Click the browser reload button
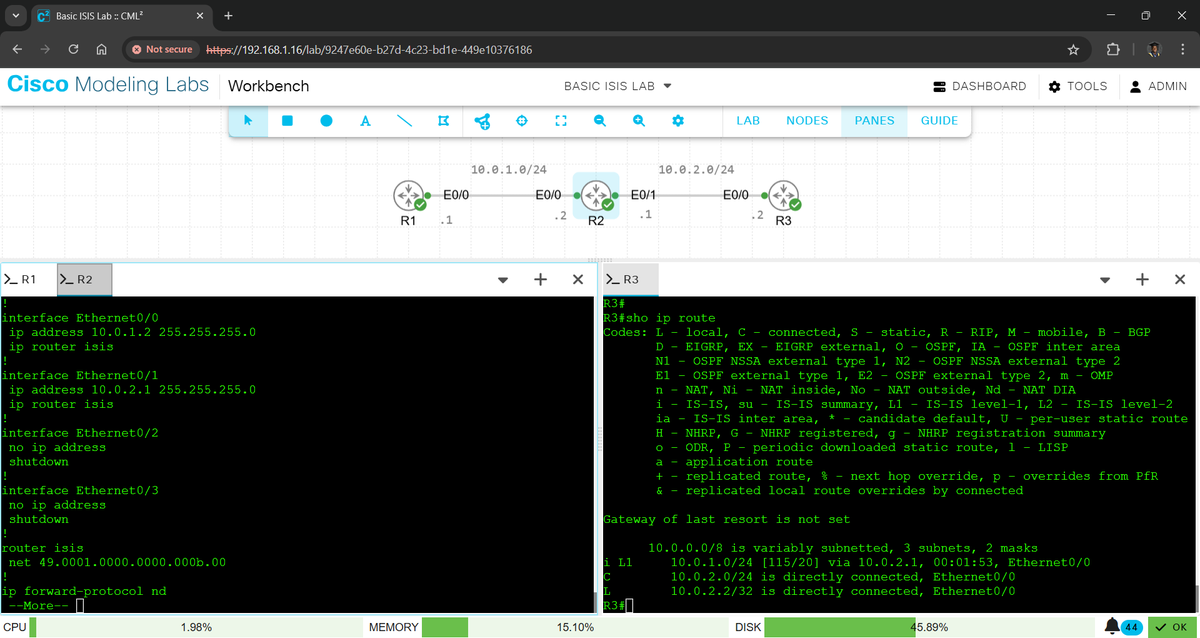 point(73,49)
